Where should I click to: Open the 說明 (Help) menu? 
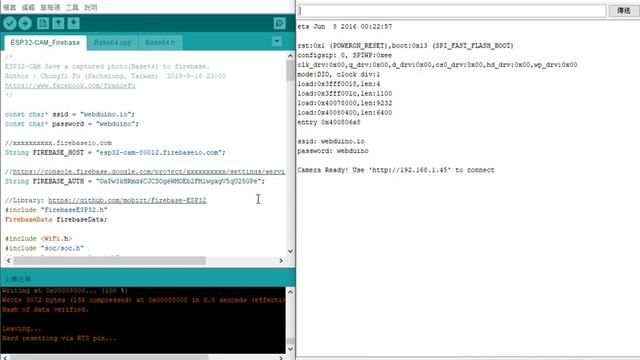pos(91,7)
